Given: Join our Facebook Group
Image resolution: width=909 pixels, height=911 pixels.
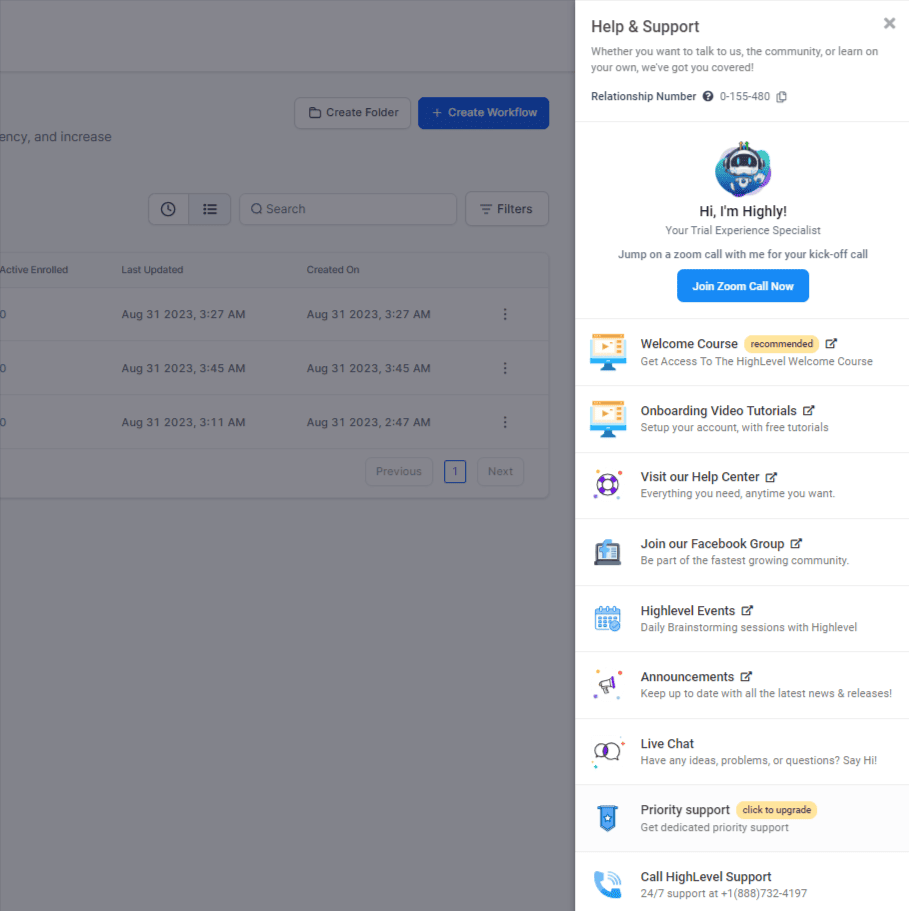Looking at the screenshot, I should tap(712, 544).
